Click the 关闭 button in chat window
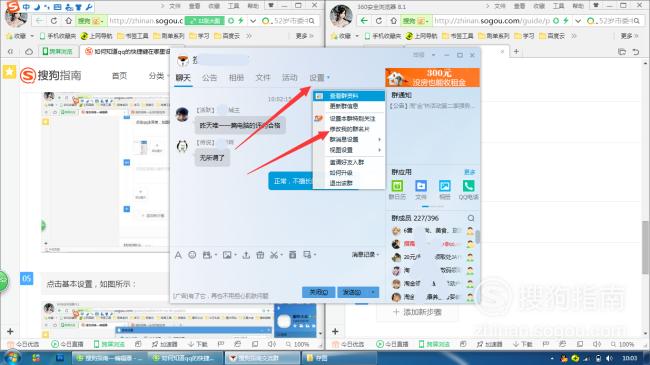The height and width of the screenshot is (365, 650). [318, 292]
